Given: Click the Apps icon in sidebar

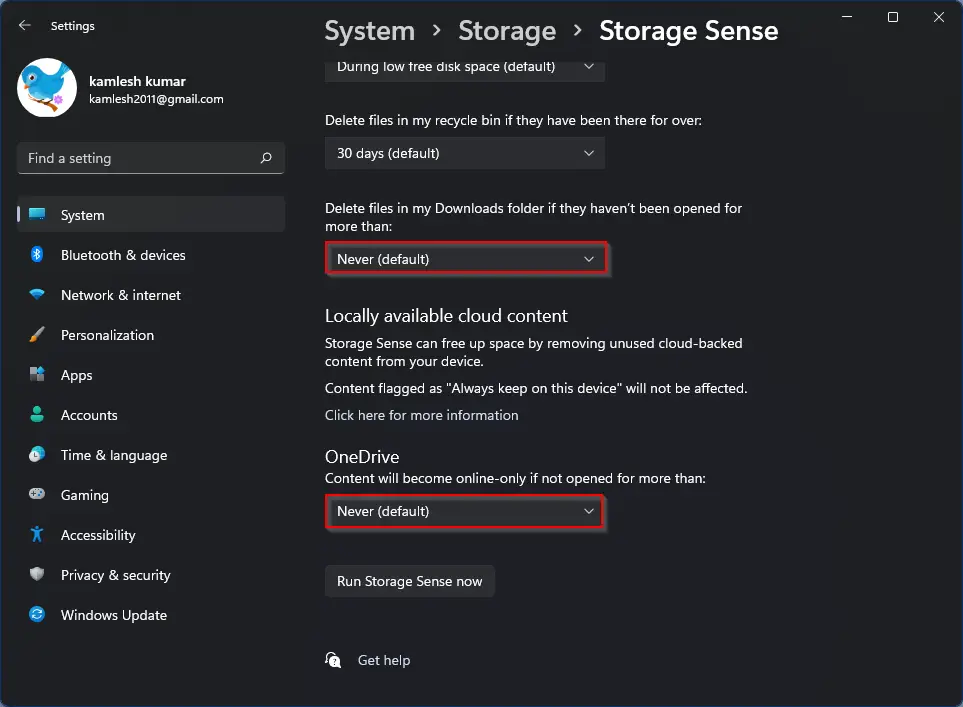Looking at the screenshot, I should pyautogui.click(x=37, y=374).
